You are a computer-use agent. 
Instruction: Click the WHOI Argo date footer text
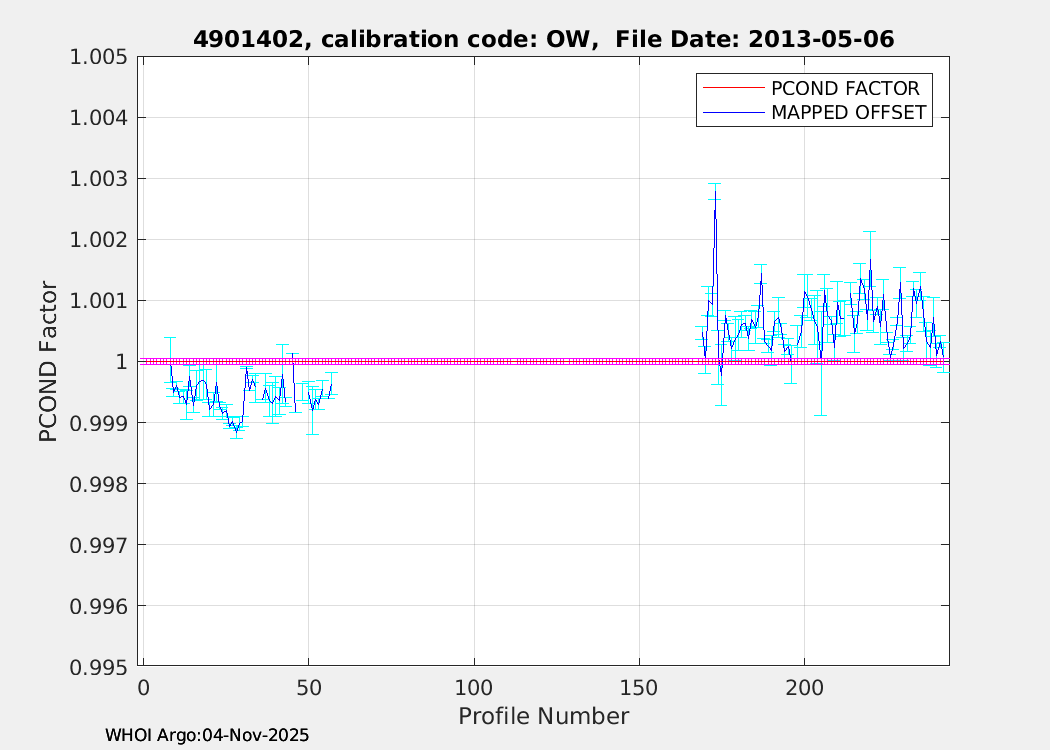click(x=207, y=735)
